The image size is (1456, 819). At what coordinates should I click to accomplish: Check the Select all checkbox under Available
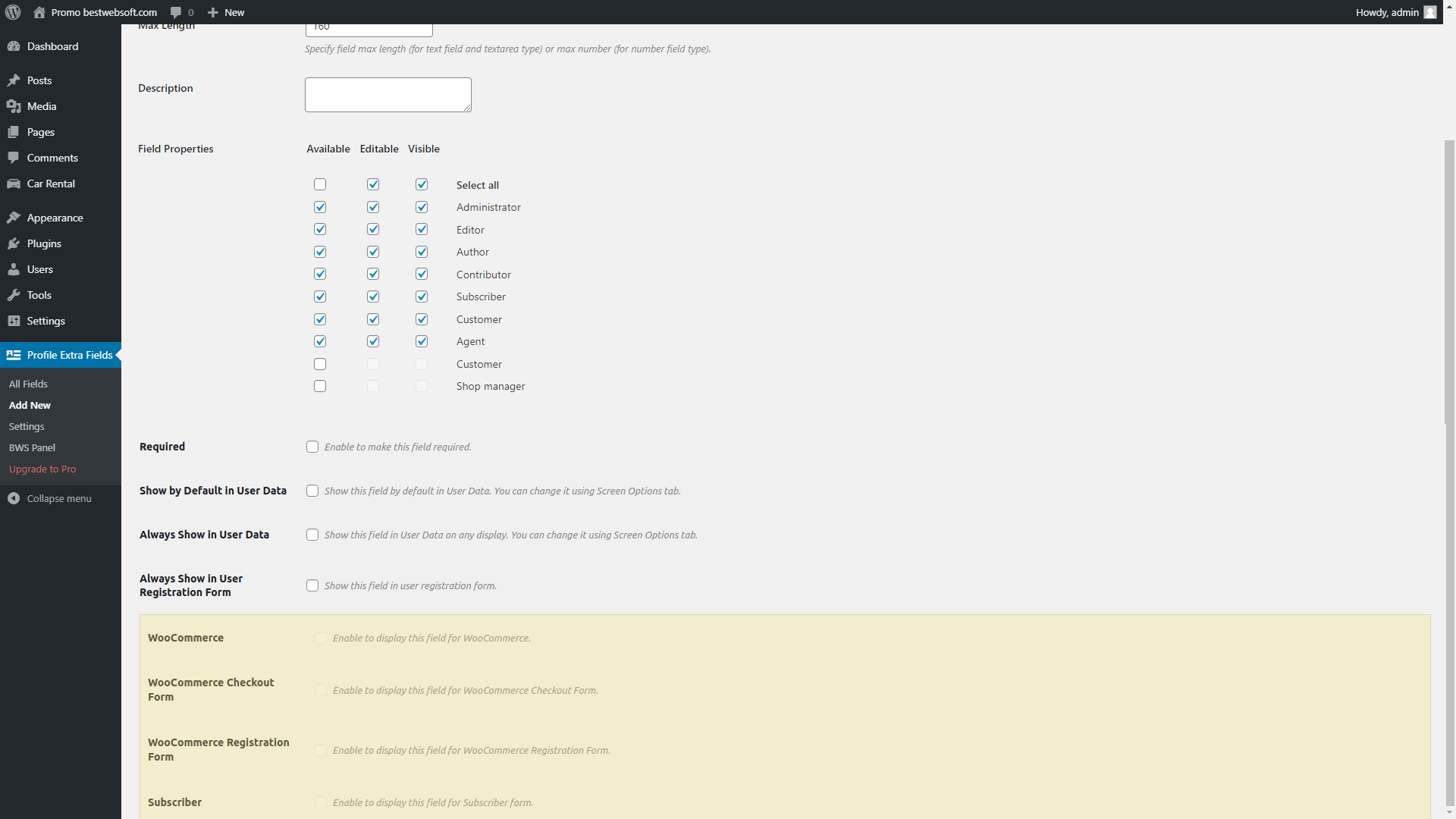(x=319, y=184)
